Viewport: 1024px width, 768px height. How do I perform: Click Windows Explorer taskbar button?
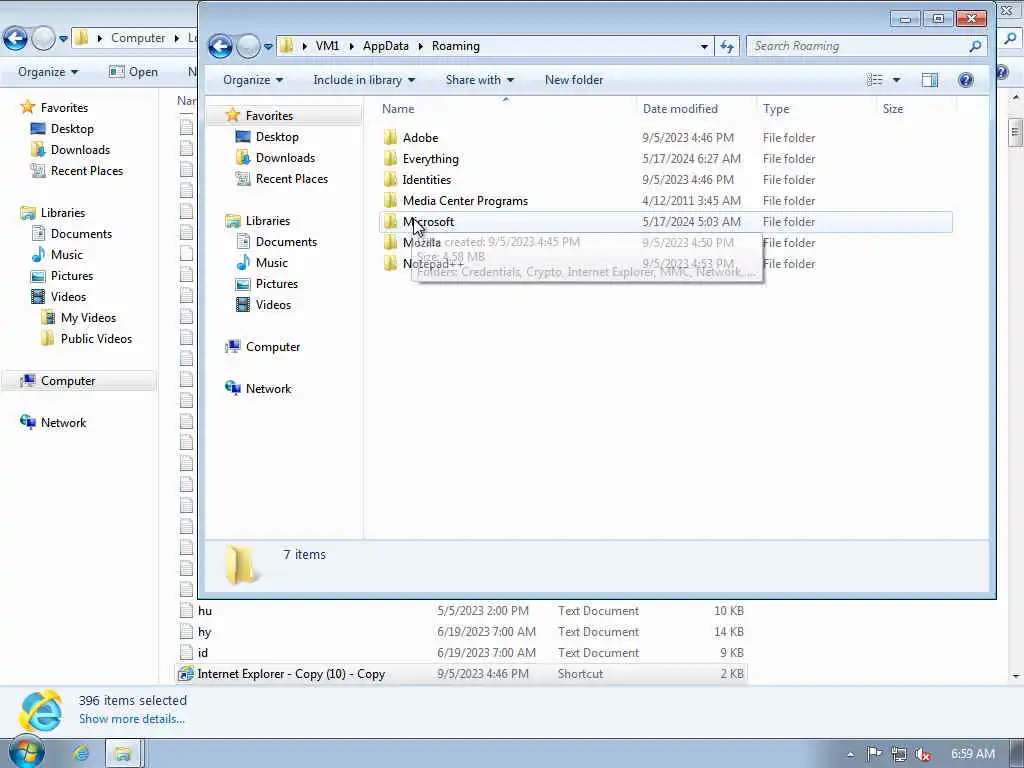(122, 753)
